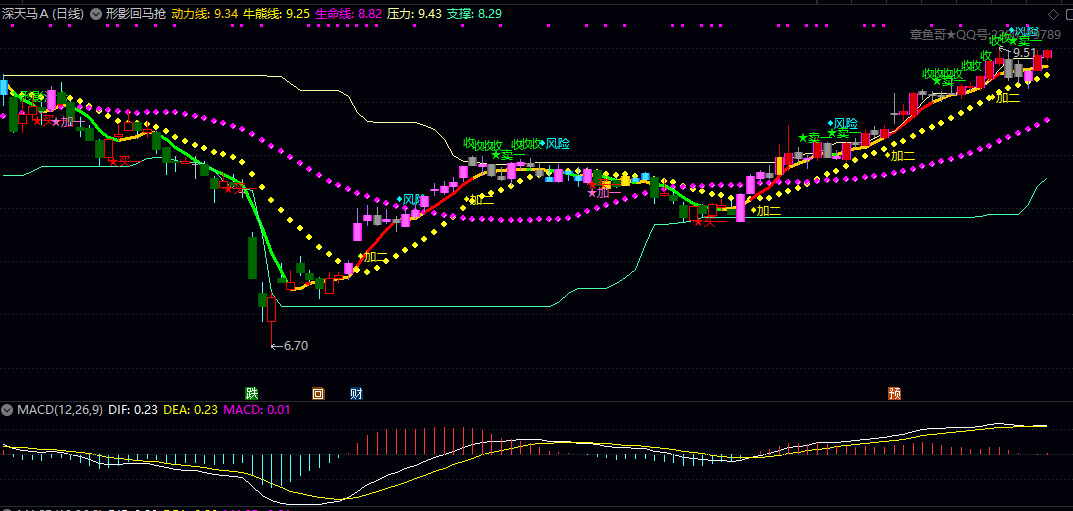The width and height of the screenshot is (1073, 511).
Task: Click the orange 回 event marker
Action: pos(318,394)
